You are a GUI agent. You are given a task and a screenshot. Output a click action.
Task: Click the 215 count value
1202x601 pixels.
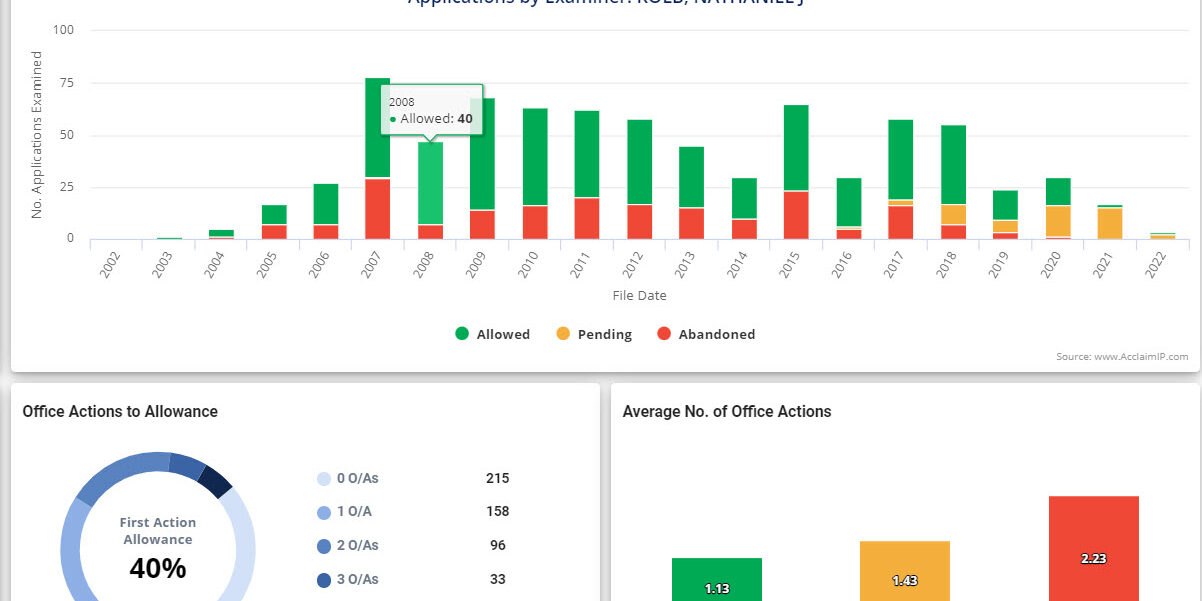(498, 478)
